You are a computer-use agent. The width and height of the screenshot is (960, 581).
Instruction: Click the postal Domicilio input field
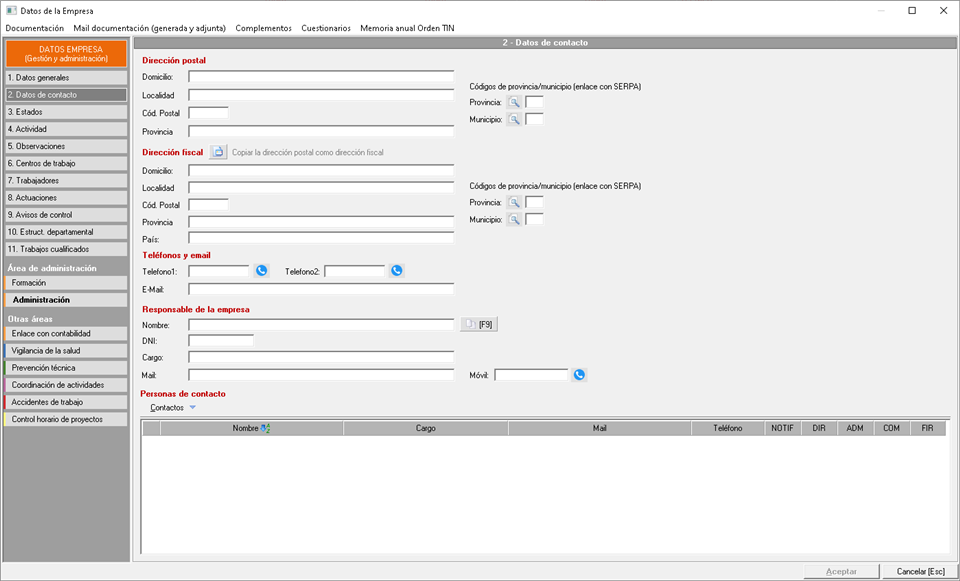pos(321,77)
